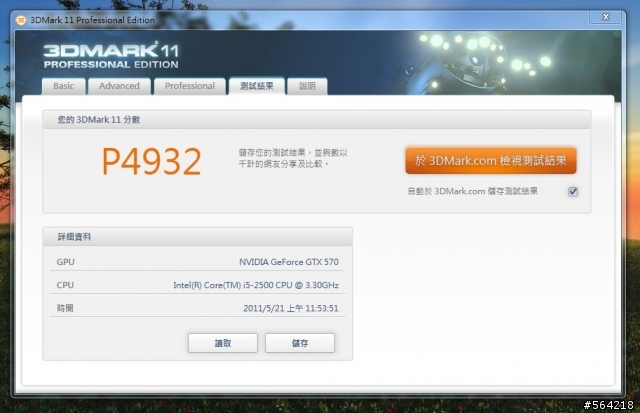The image size is (640, 413).
Task: Click the P4932 score value
Action: click(151, 162)
